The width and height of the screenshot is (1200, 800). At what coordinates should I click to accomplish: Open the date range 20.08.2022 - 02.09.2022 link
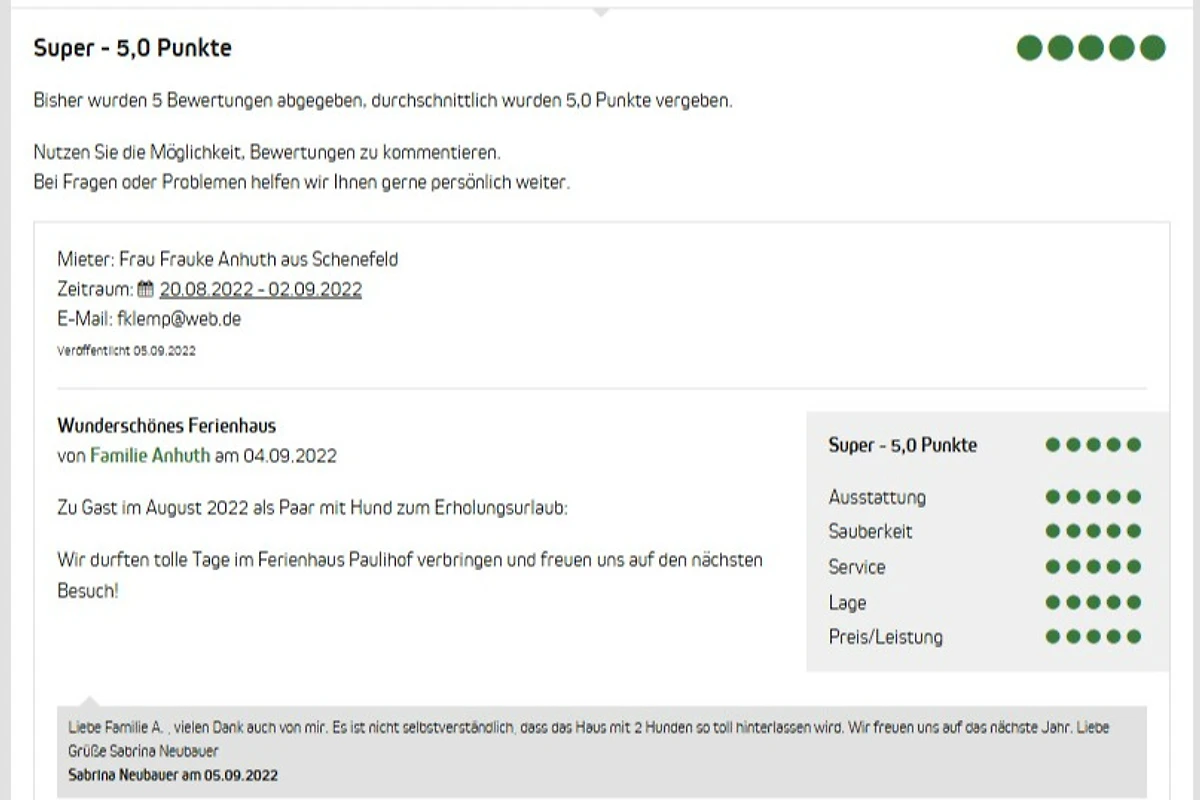260,290
